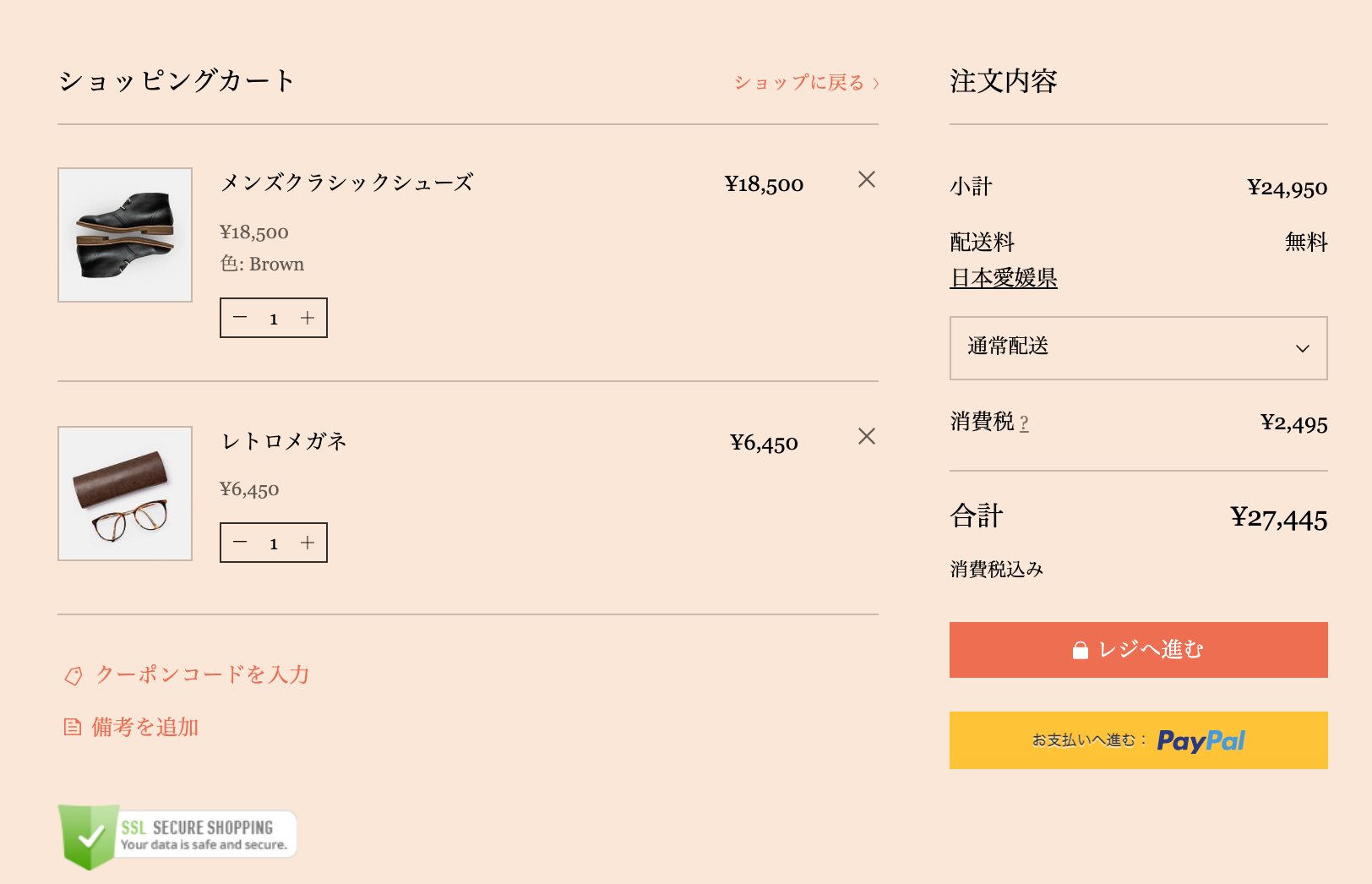Click the coupon tag icon
Image resolution: width=1372 pixels, height=884 pixels.
(73, 675)
